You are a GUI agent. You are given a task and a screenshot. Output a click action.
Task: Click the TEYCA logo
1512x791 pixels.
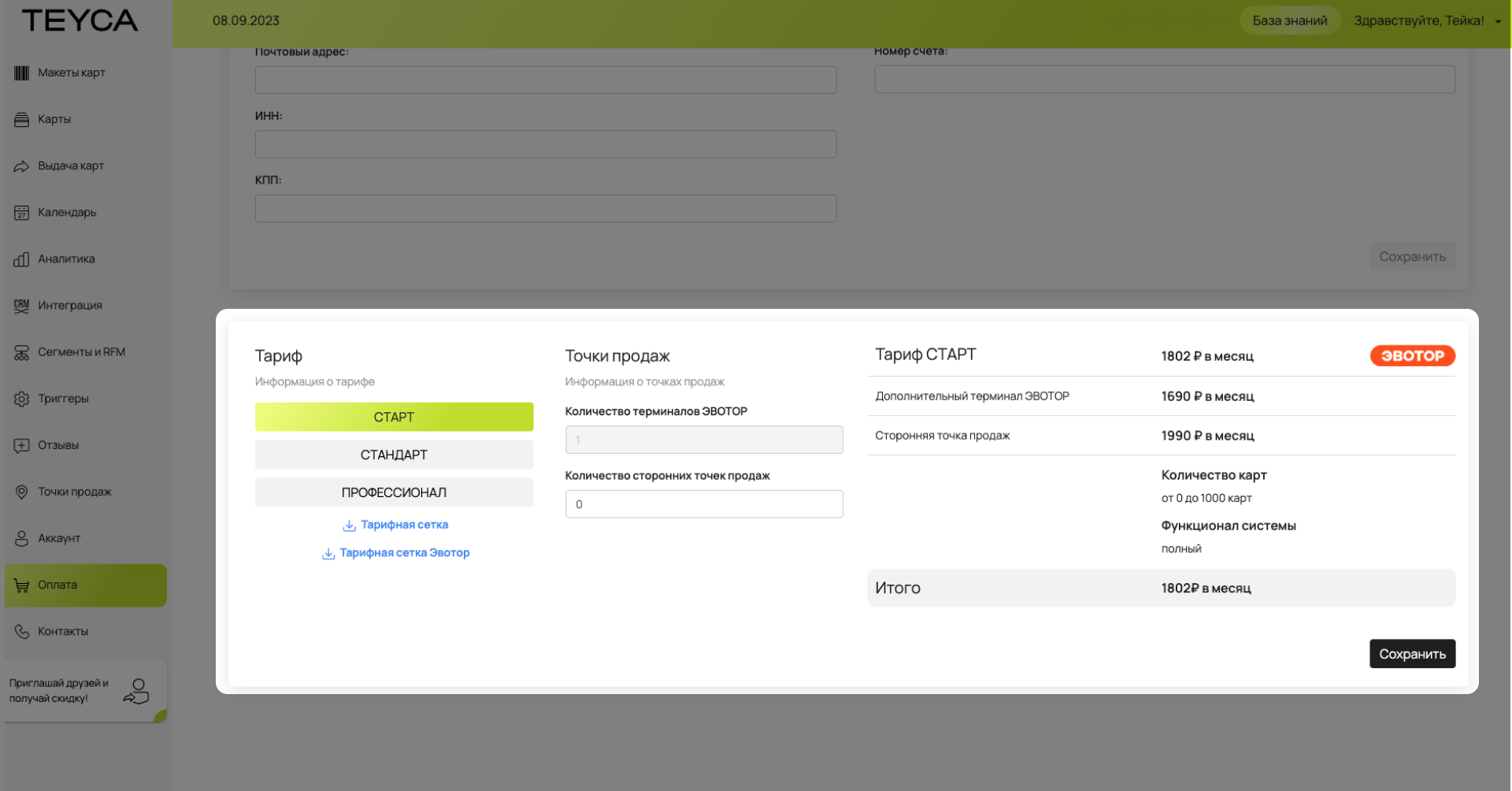click(80, 20)
